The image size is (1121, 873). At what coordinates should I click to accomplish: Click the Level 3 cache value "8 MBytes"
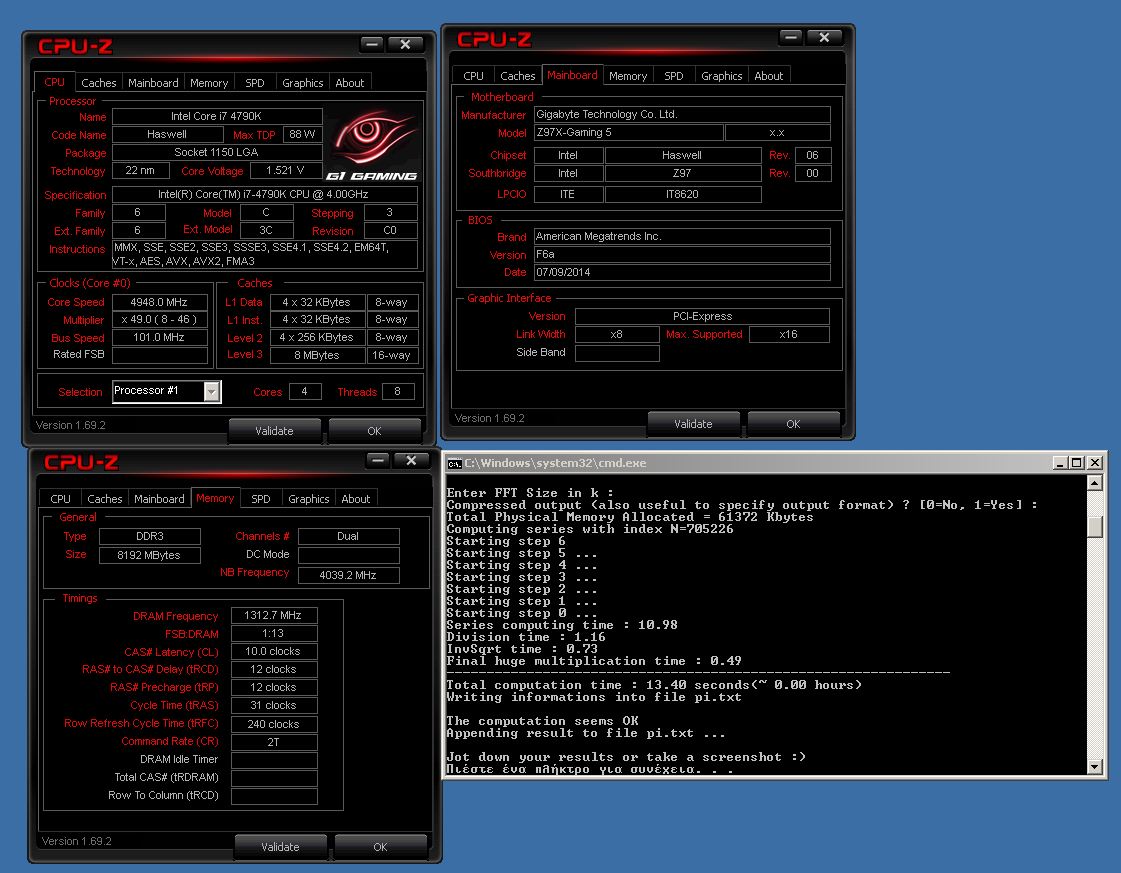(x=317, y=355)
